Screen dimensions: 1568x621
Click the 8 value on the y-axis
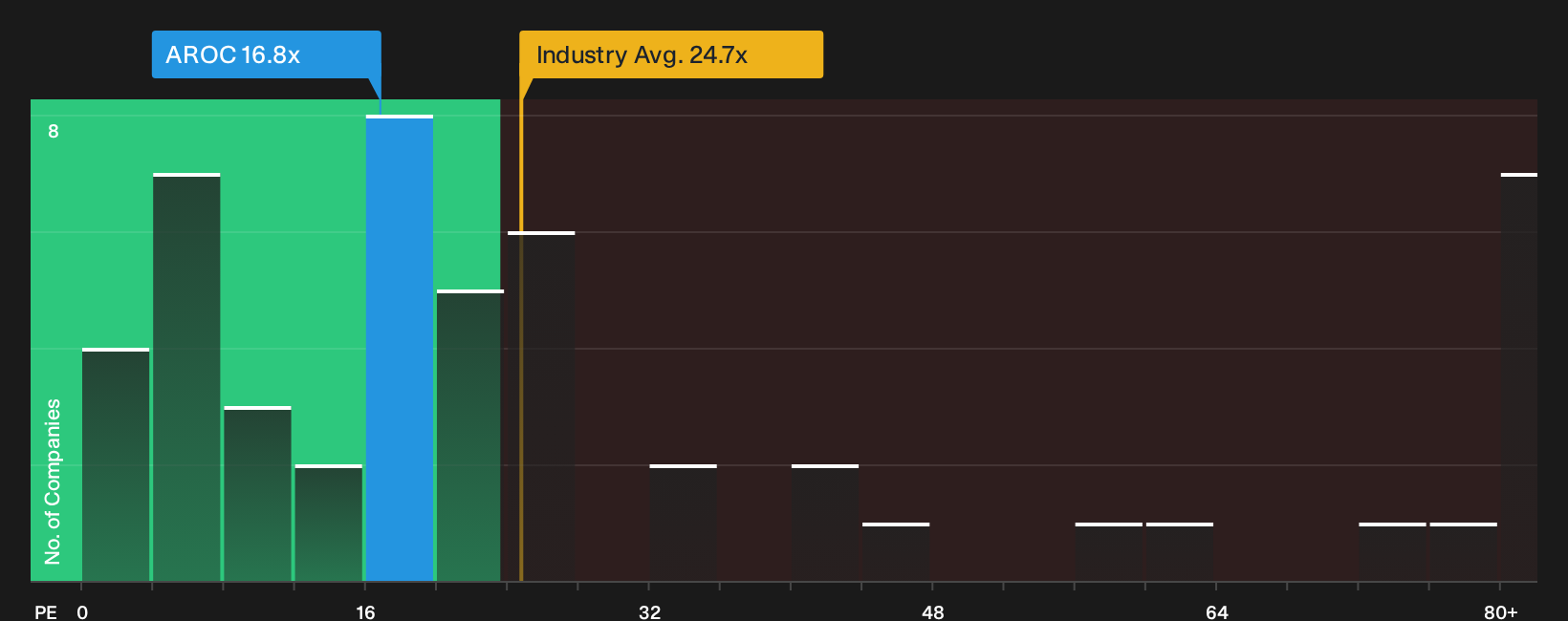(x=54, y=131)
